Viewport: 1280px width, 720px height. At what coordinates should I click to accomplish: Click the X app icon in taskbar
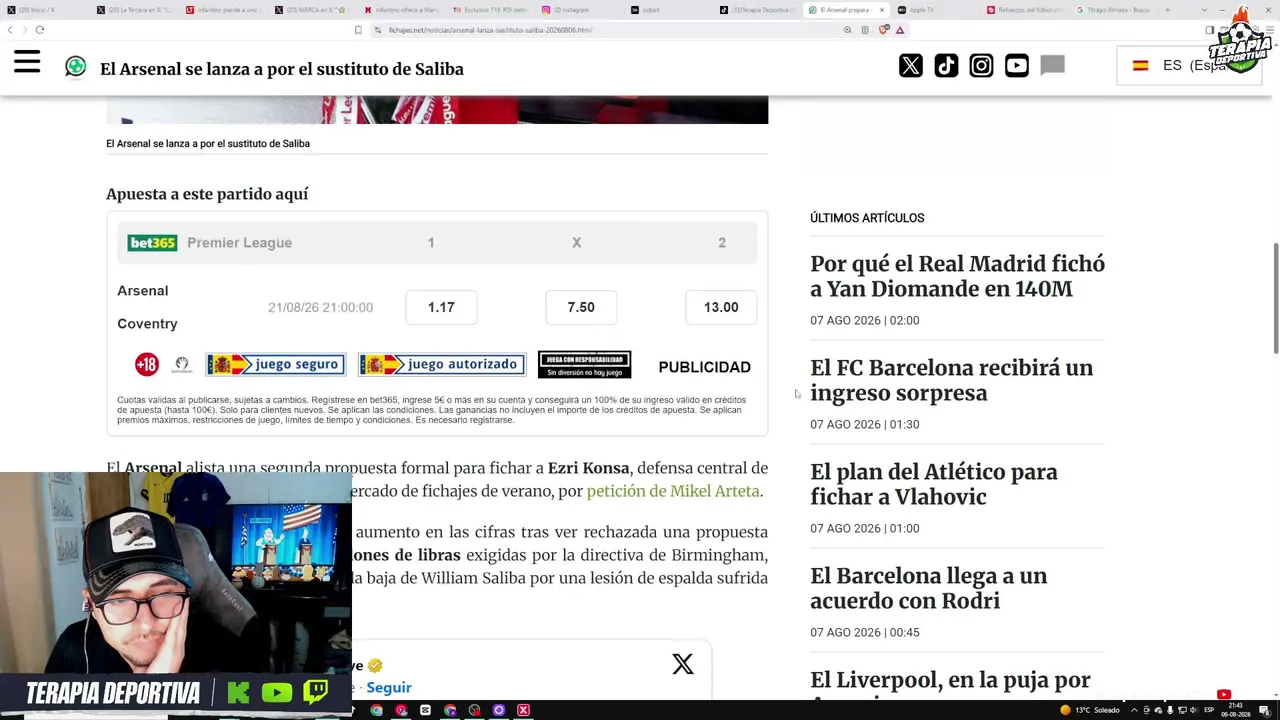(x=523, y=710)
